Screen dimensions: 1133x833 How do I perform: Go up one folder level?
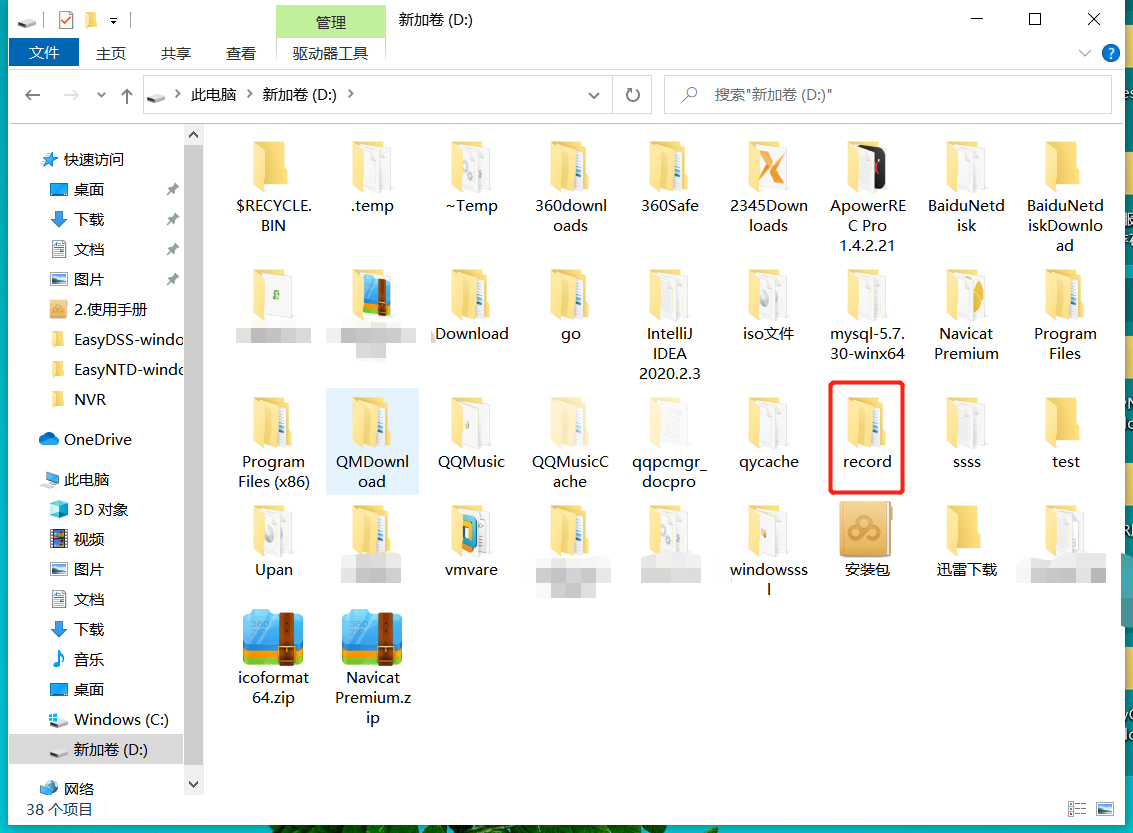tap(127, 95)
